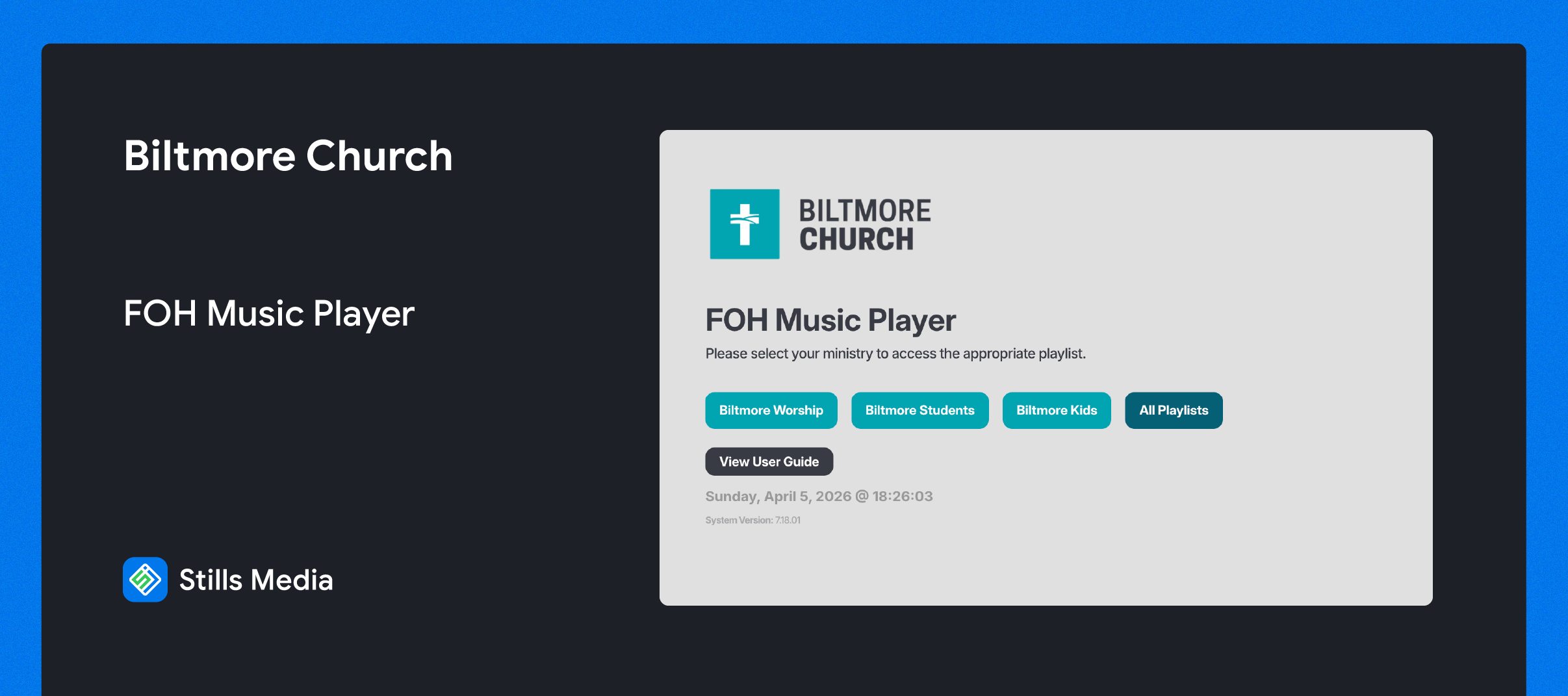
Task: Open the View User Guide button
Action: click(x=769, y=461)
